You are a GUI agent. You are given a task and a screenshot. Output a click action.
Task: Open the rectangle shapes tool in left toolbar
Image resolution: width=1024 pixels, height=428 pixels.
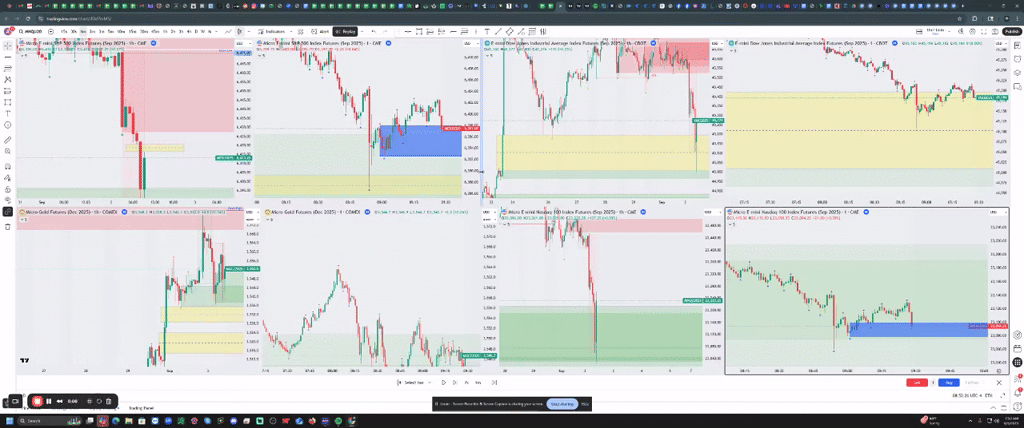[8, 102]
